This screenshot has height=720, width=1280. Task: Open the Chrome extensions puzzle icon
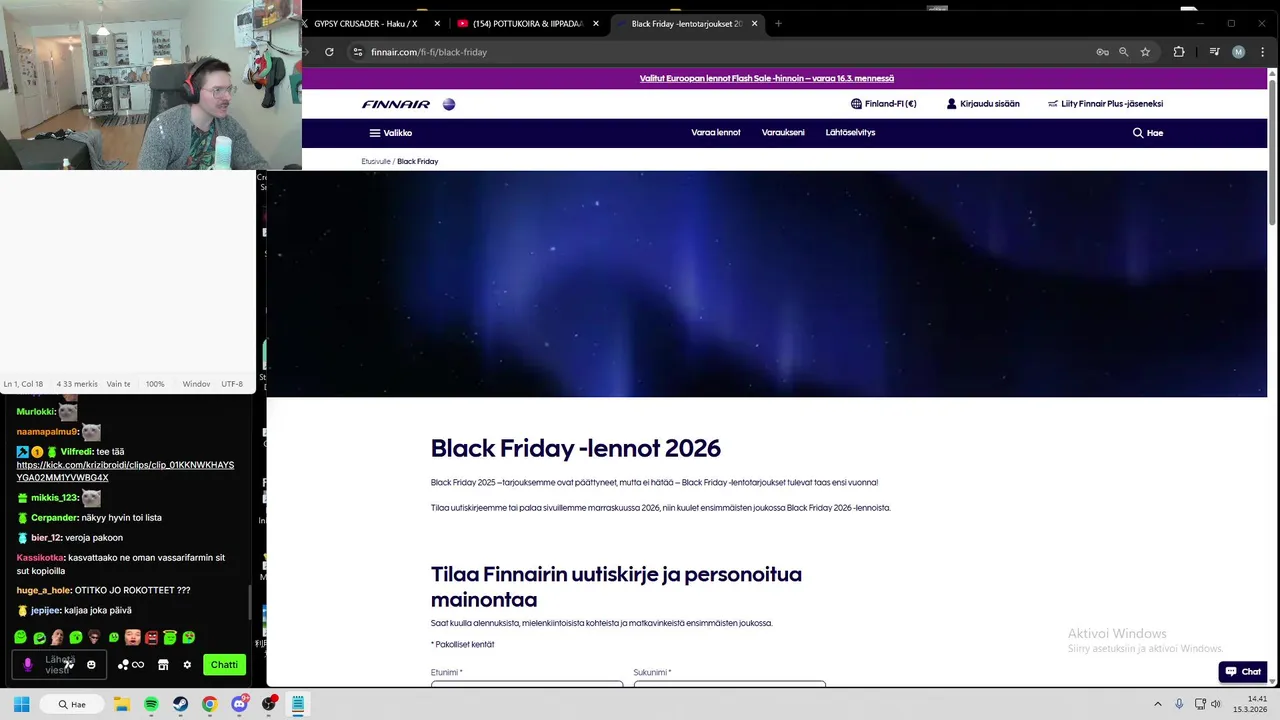coord(1179,52)
